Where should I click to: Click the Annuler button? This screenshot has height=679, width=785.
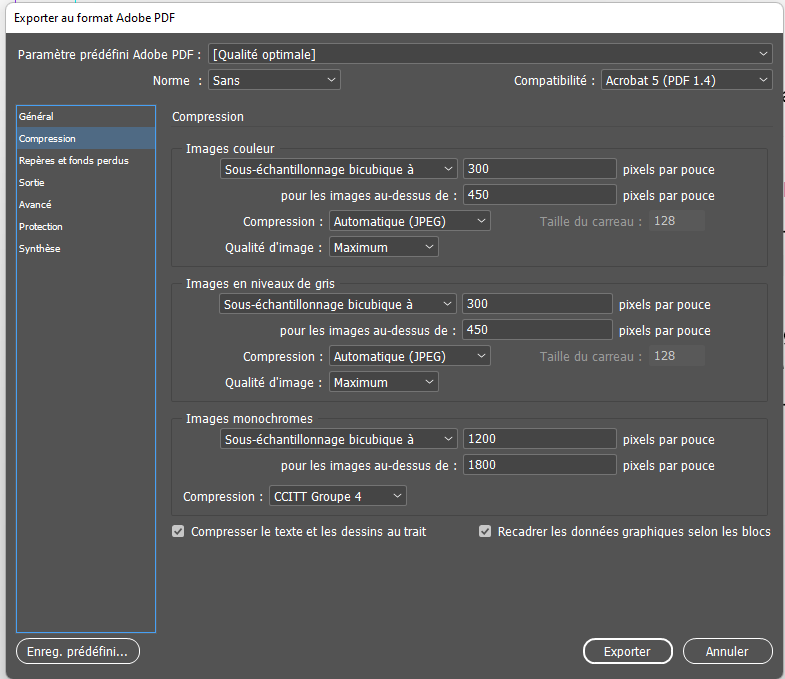727,651
